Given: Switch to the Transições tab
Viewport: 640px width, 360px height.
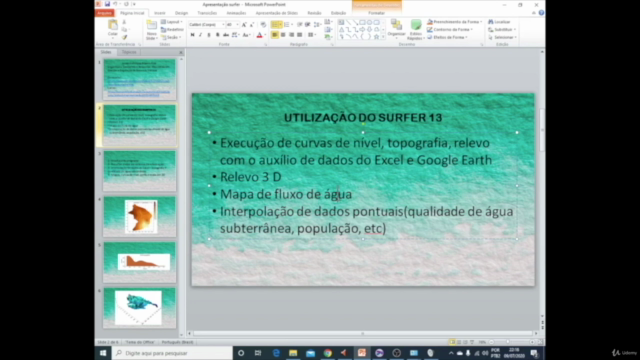Looking at the screenshot, I should pyautogui.click(x=207, y=13).
